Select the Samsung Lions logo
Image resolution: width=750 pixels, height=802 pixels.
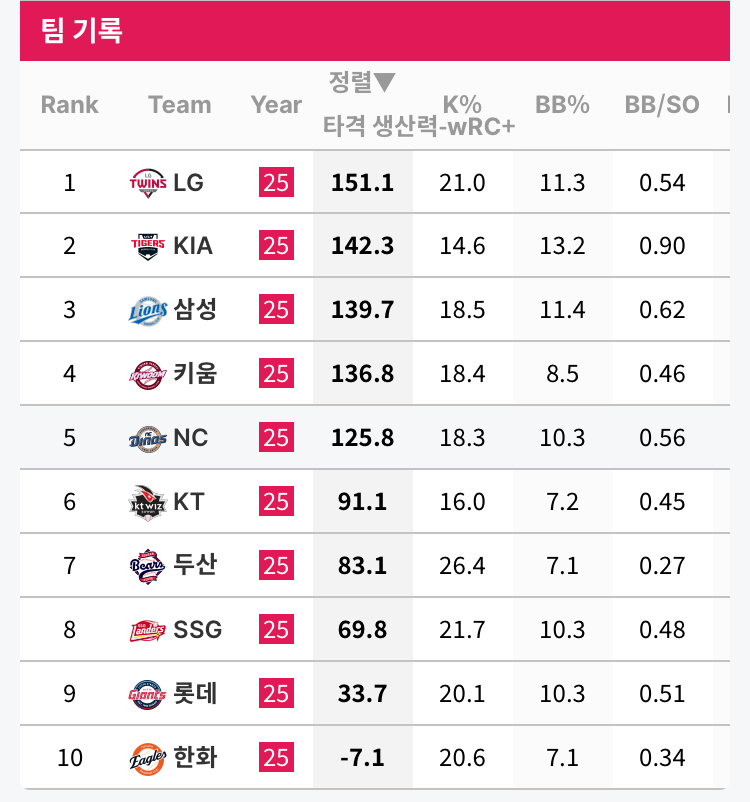148,310
